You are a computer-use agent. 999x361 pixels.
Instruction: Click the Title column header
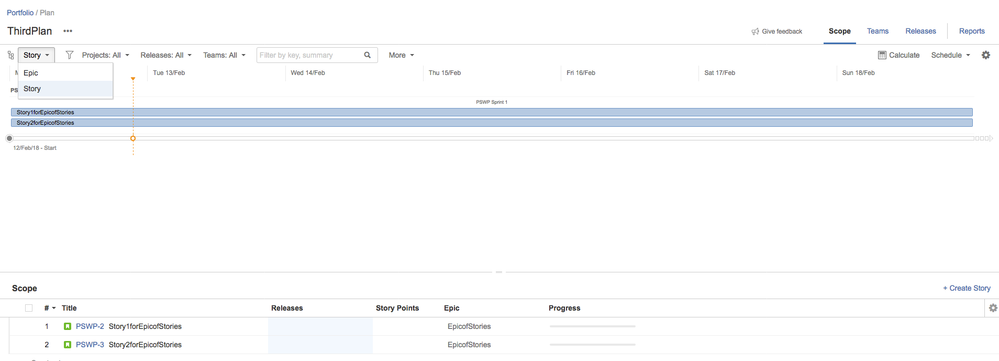coord(69,308)
